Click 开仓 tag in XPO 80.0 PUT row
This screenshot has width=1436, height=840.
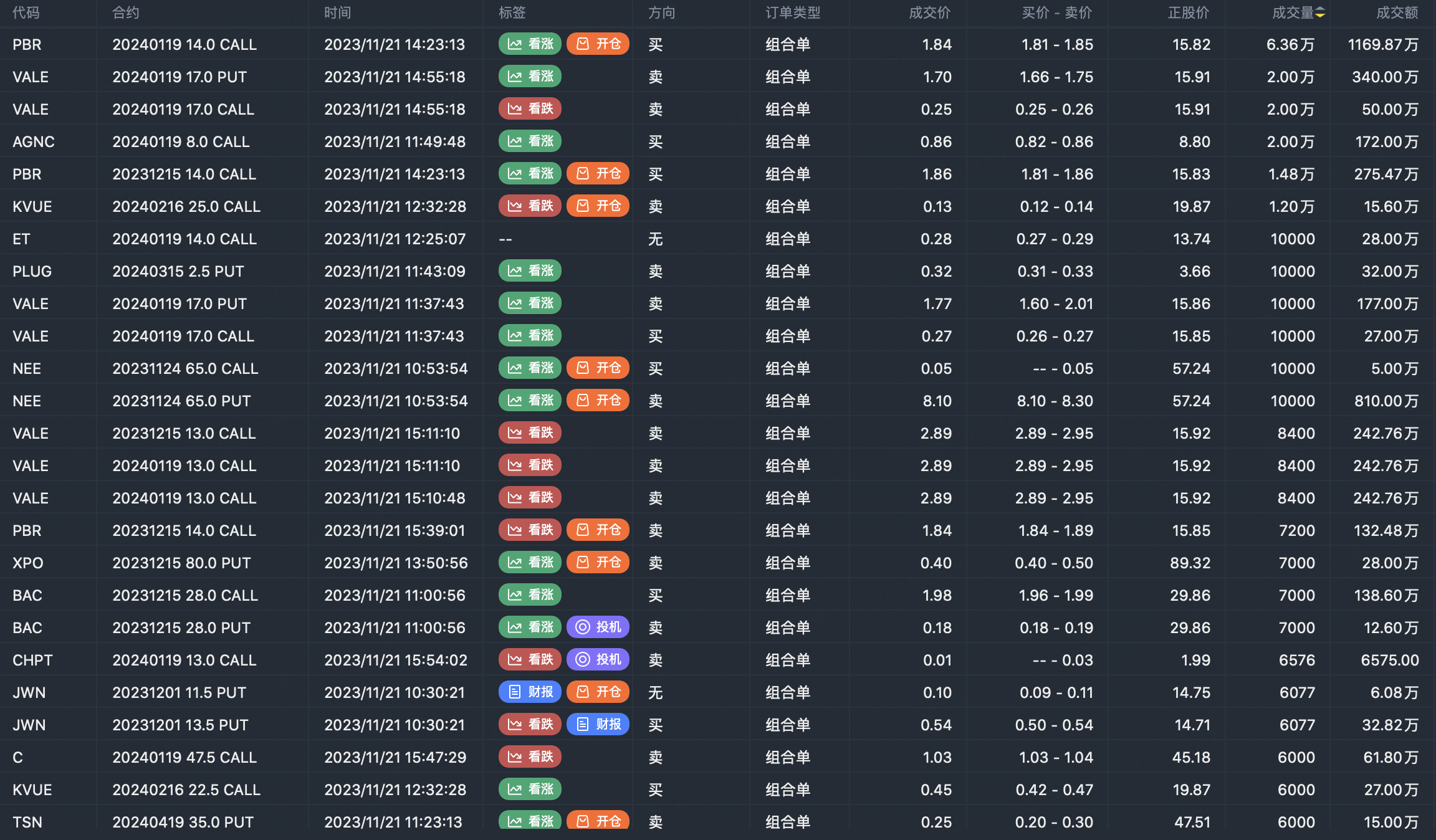coord(598,563)
